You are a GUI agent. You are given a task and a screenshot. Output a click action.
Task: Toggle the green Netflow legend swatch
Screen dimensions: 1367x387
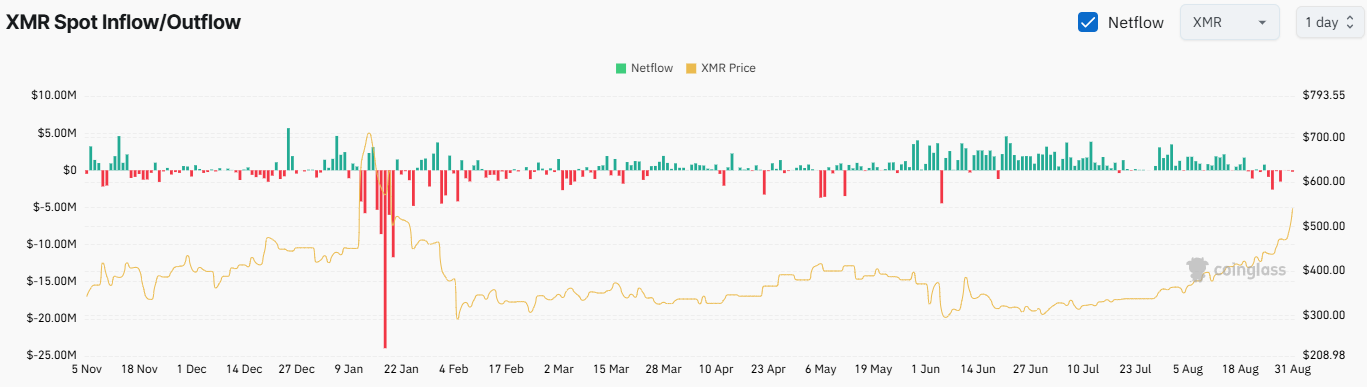click(621, 68)
